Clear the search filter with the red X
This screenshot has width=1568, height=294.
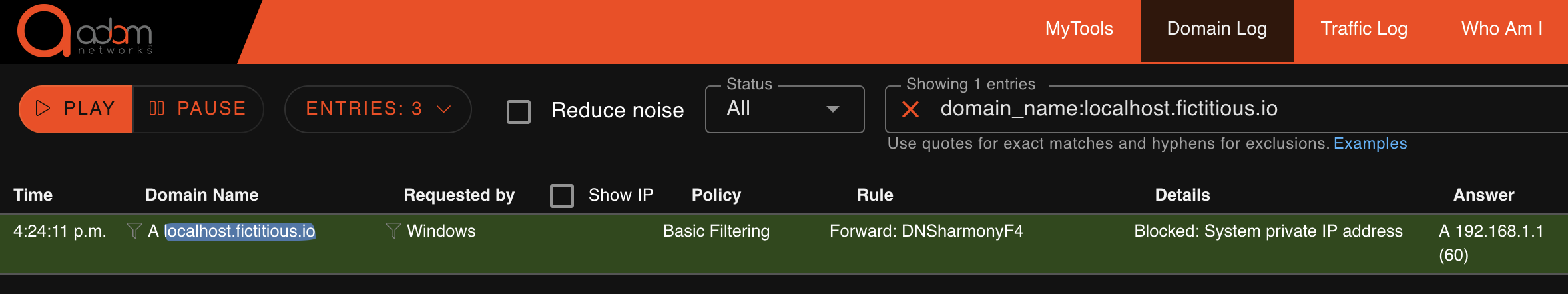[x=910, y=109]
